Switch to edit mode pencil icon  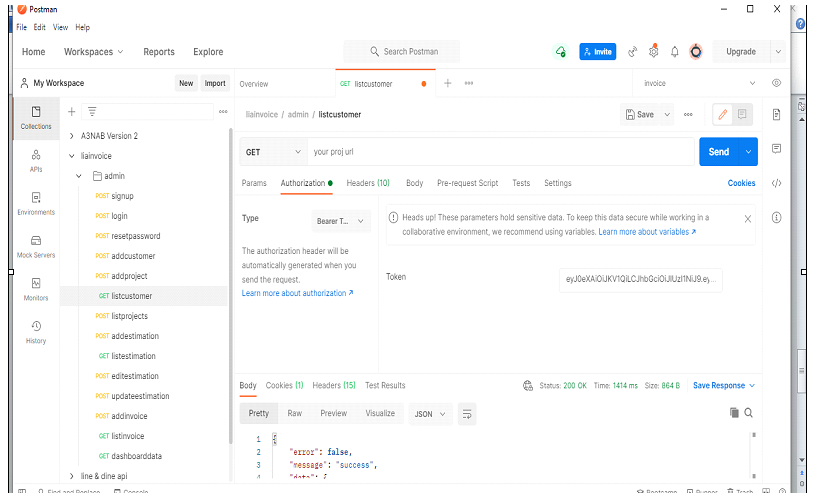click(722, 115)
